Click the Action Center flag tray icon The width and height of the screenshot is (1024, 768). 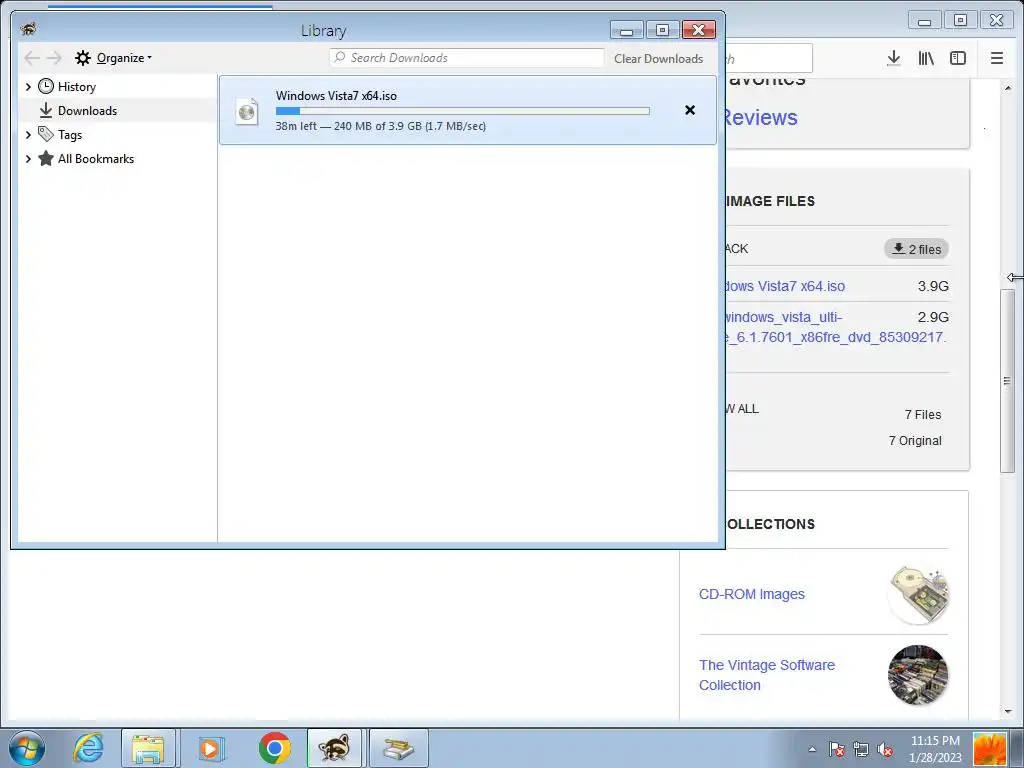click(x=837, y=750)
